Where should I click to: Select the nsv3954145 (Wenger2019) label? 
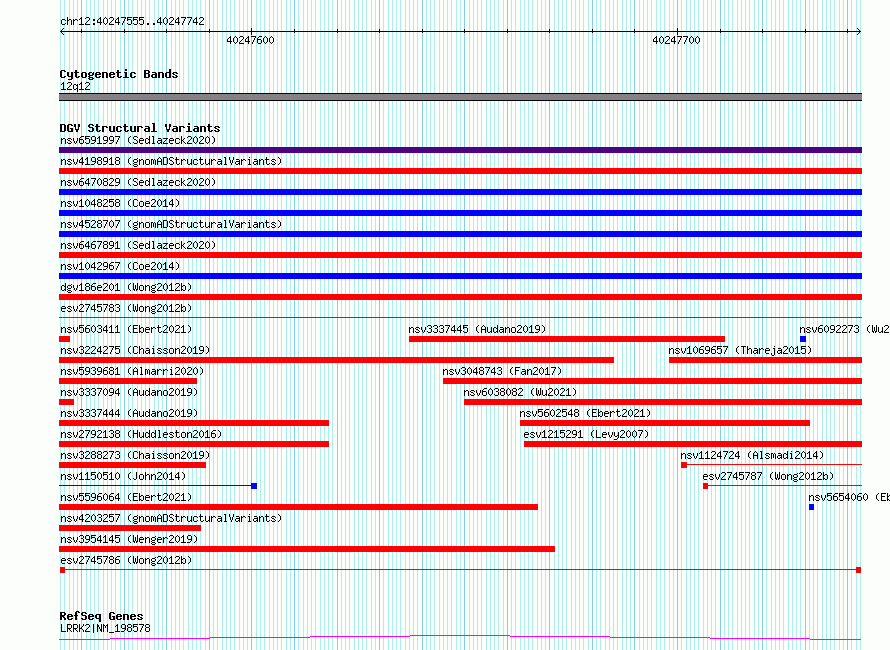129,539
